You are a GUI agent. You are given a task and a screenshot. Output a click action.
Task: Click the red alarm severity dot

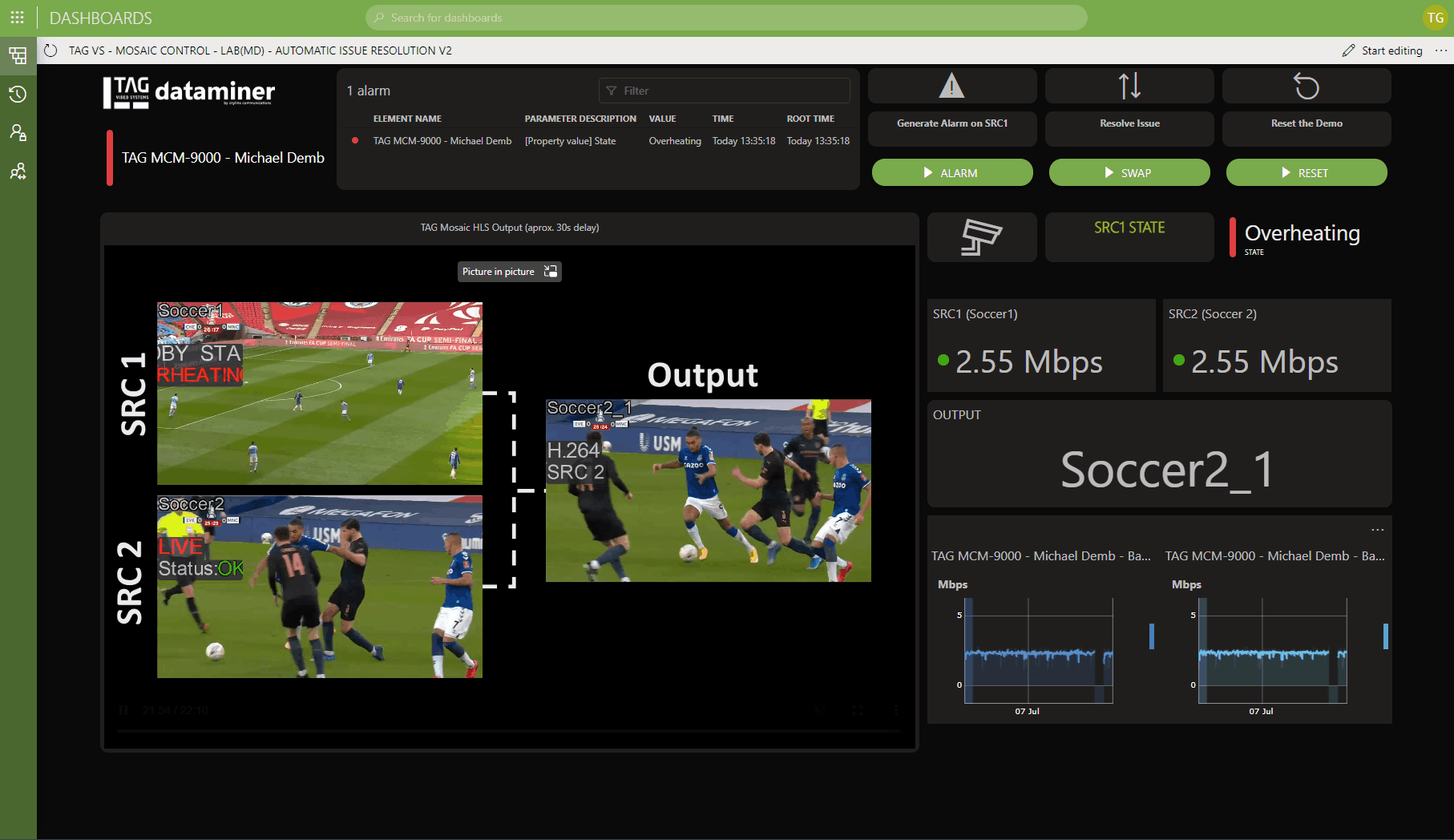(355, 141)
